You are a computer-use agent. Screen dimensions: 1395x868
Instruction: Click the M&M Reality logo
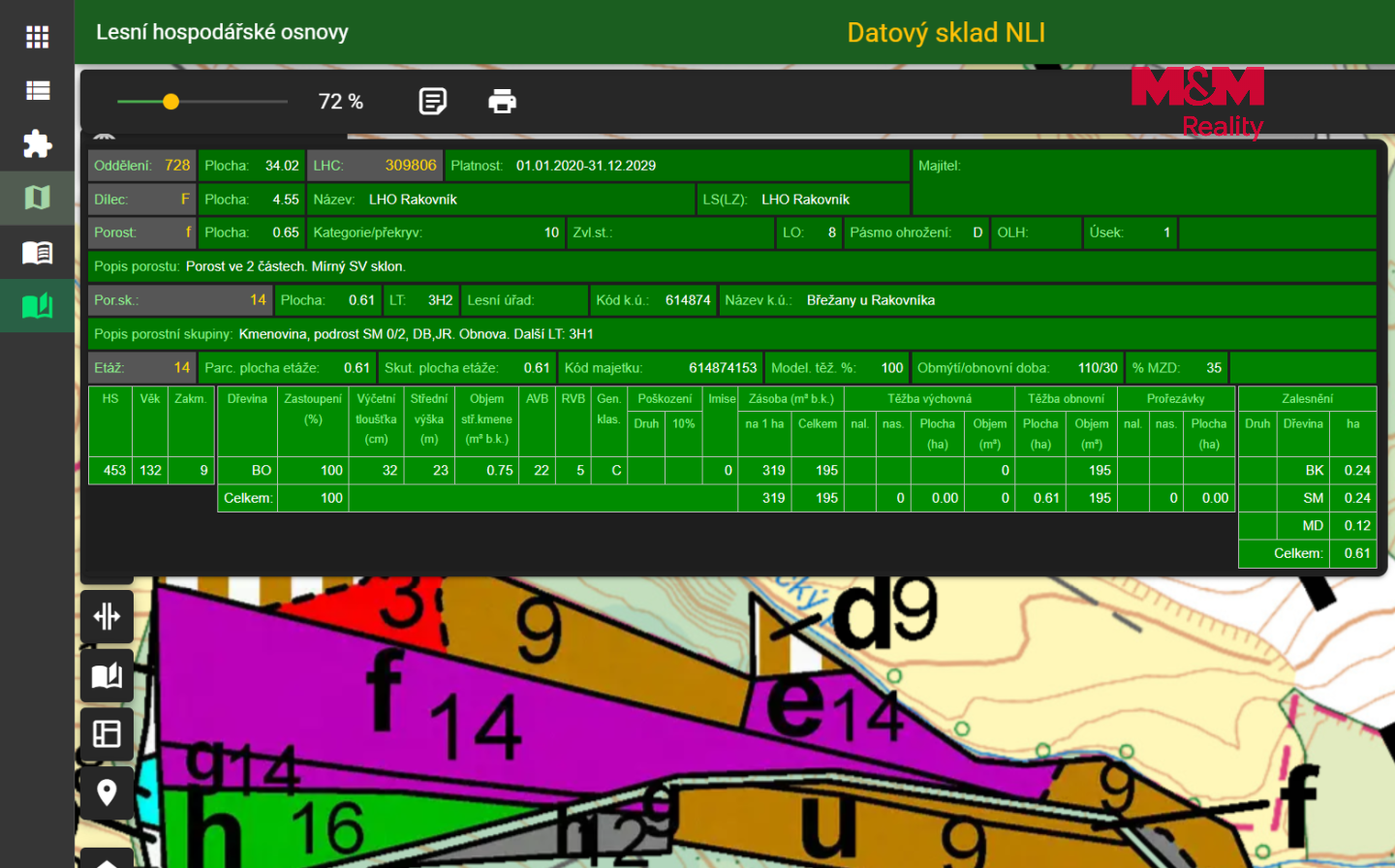coord(1198,102)
